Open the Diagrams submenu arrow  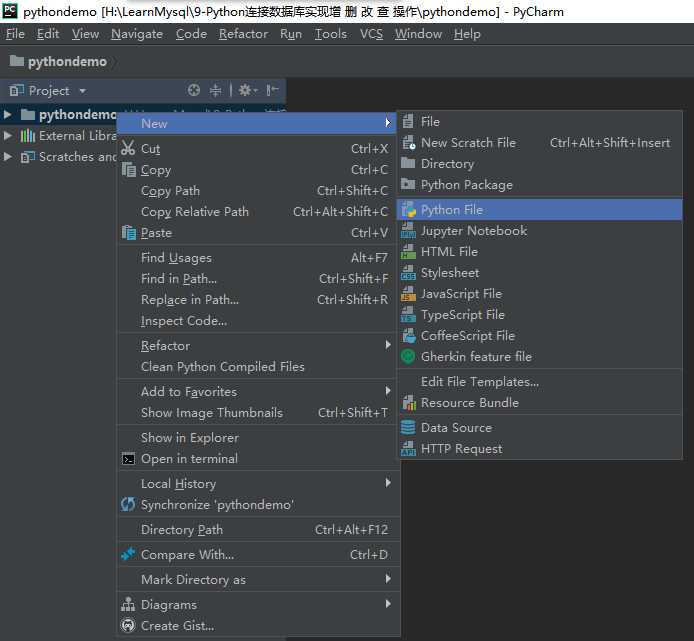[x=388, y=604]
